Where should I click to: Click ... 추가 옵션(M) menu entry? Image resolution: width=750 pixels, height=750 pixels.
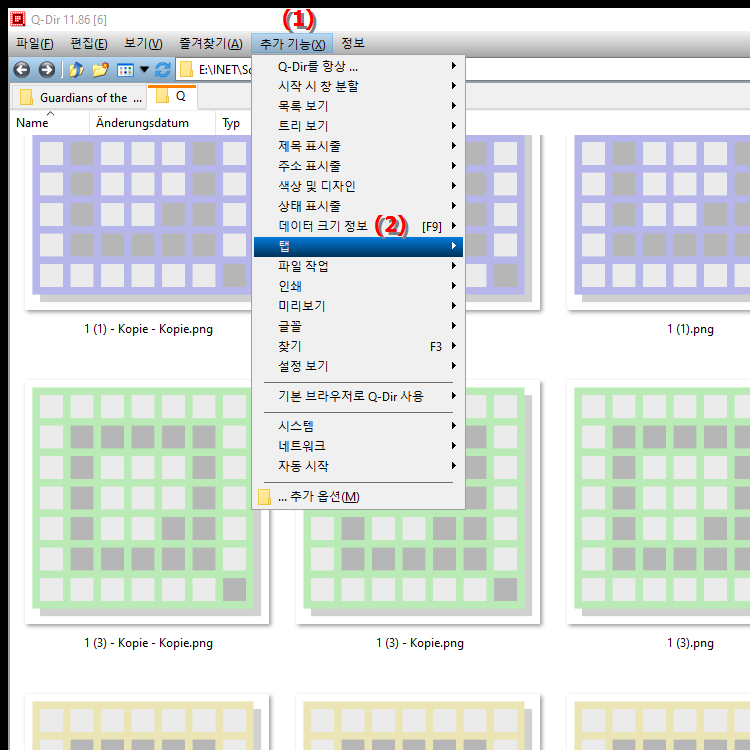click(358, 496)
